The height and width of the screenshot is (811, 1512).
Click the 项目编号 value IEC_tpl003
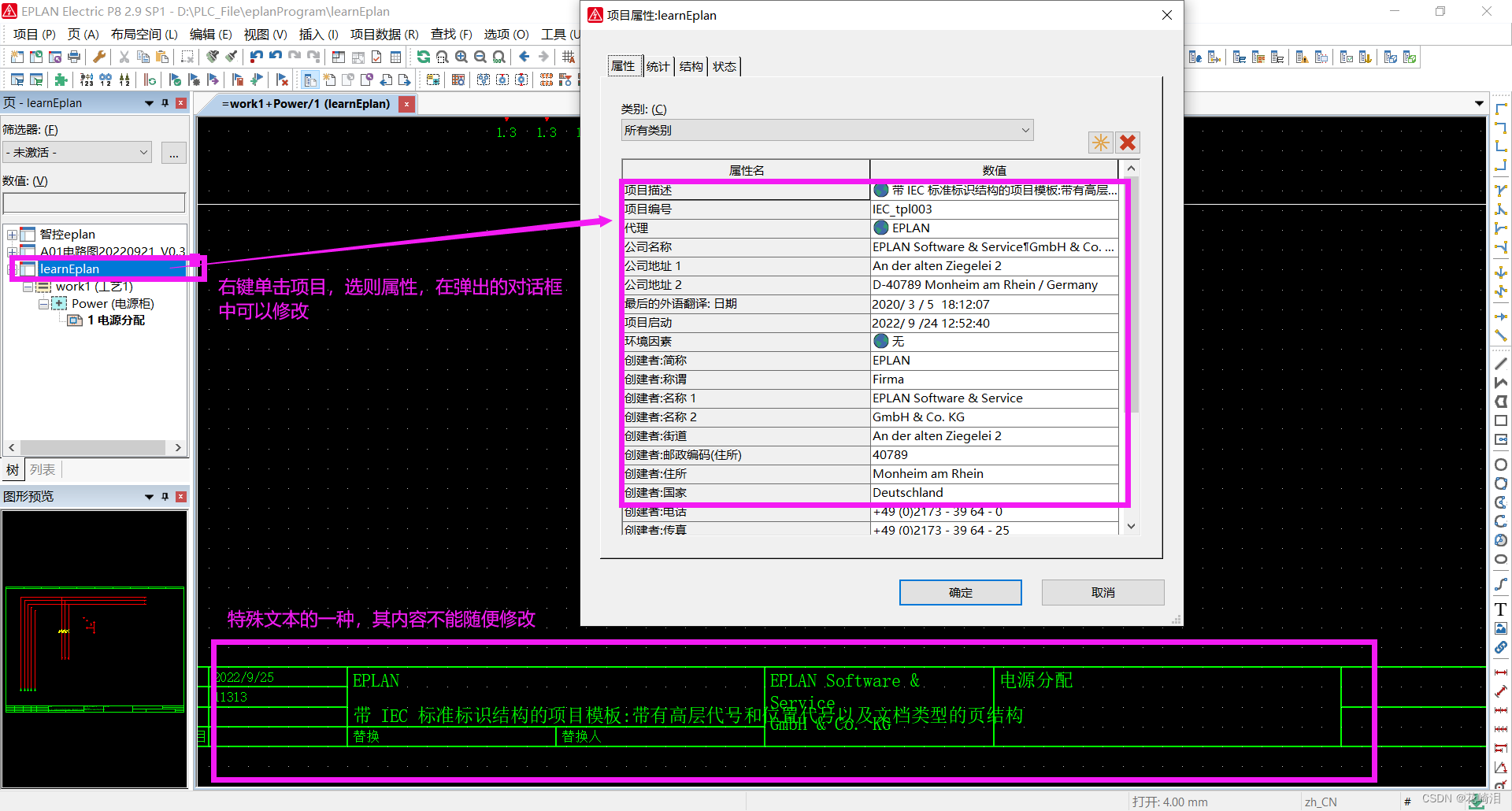click(x=994, y=209)
